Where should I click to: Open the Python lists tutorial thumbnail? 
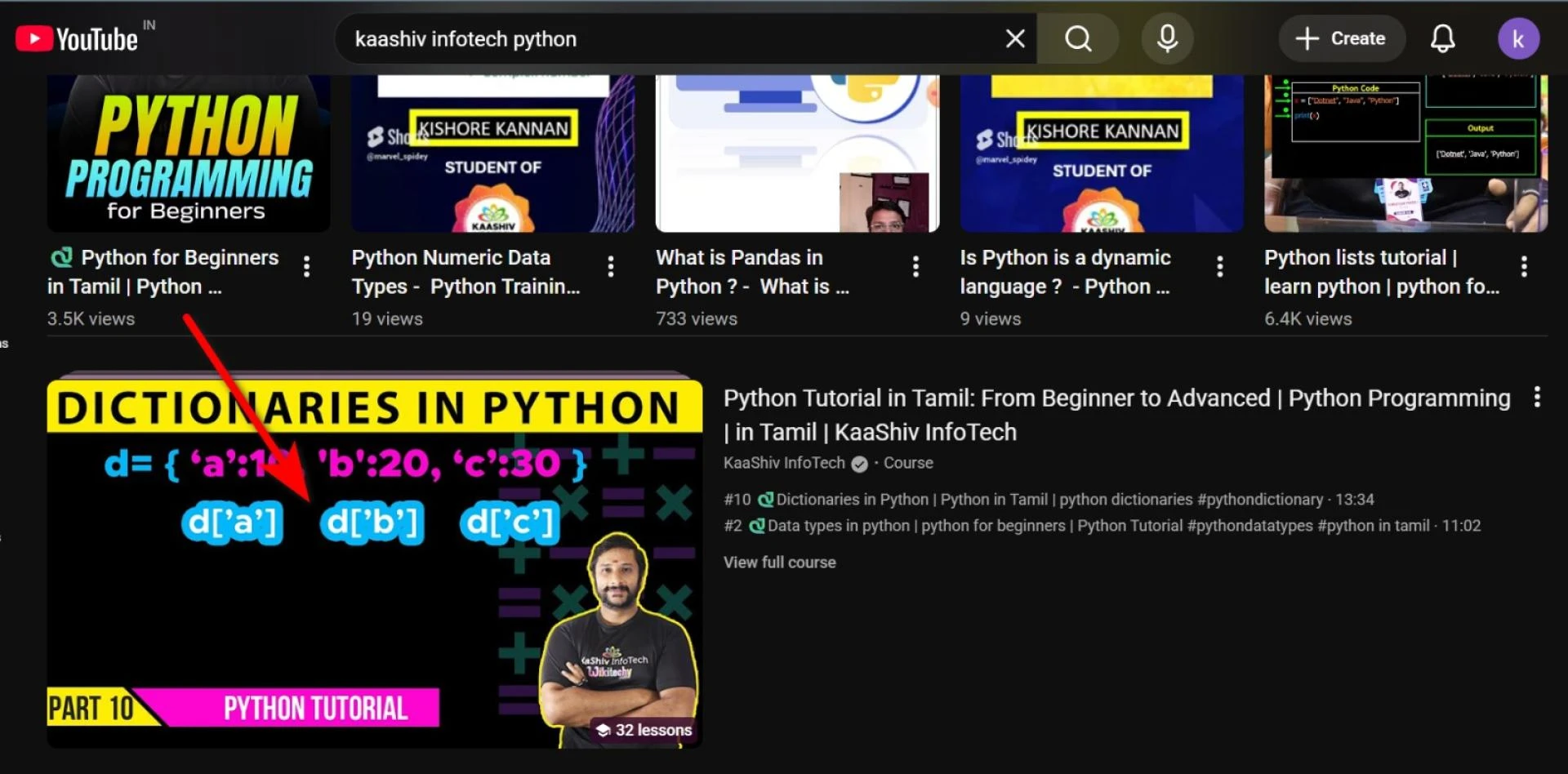1405,153
